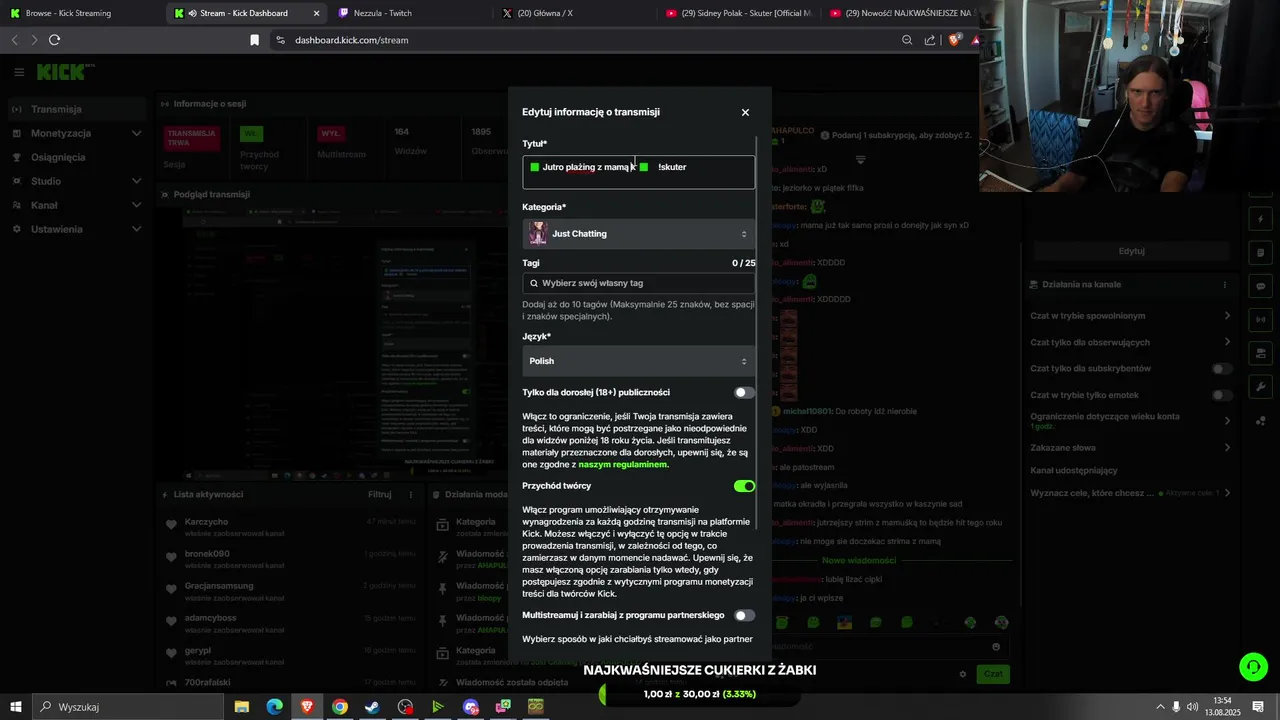The width and height of the screenshot is (1280, 720).
Task: Switch to the Główna / X tab
Action: [570, 13]
